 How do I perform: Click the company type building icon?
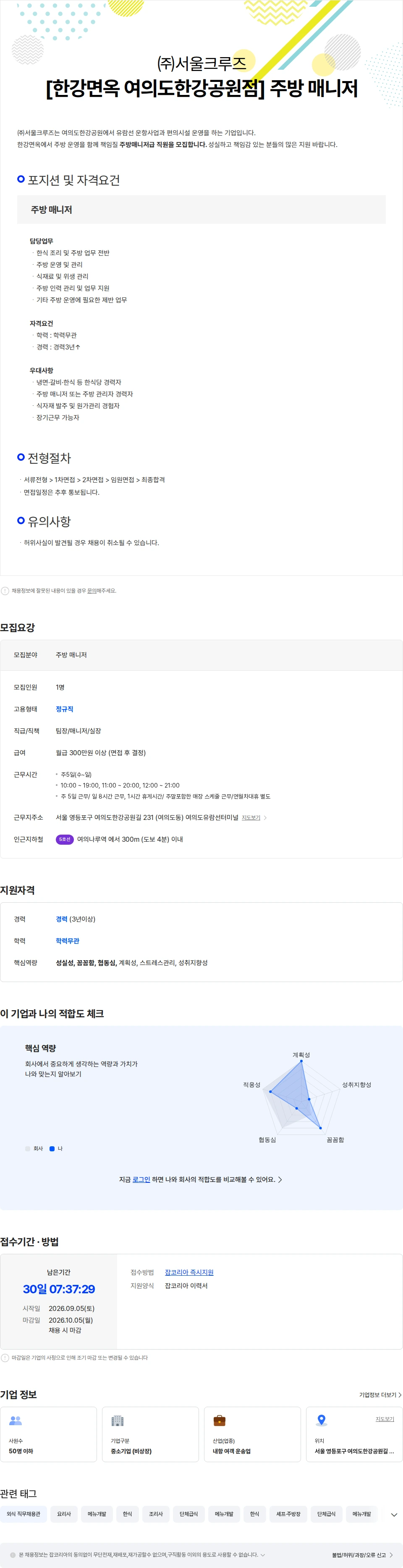pos(118,1421)
